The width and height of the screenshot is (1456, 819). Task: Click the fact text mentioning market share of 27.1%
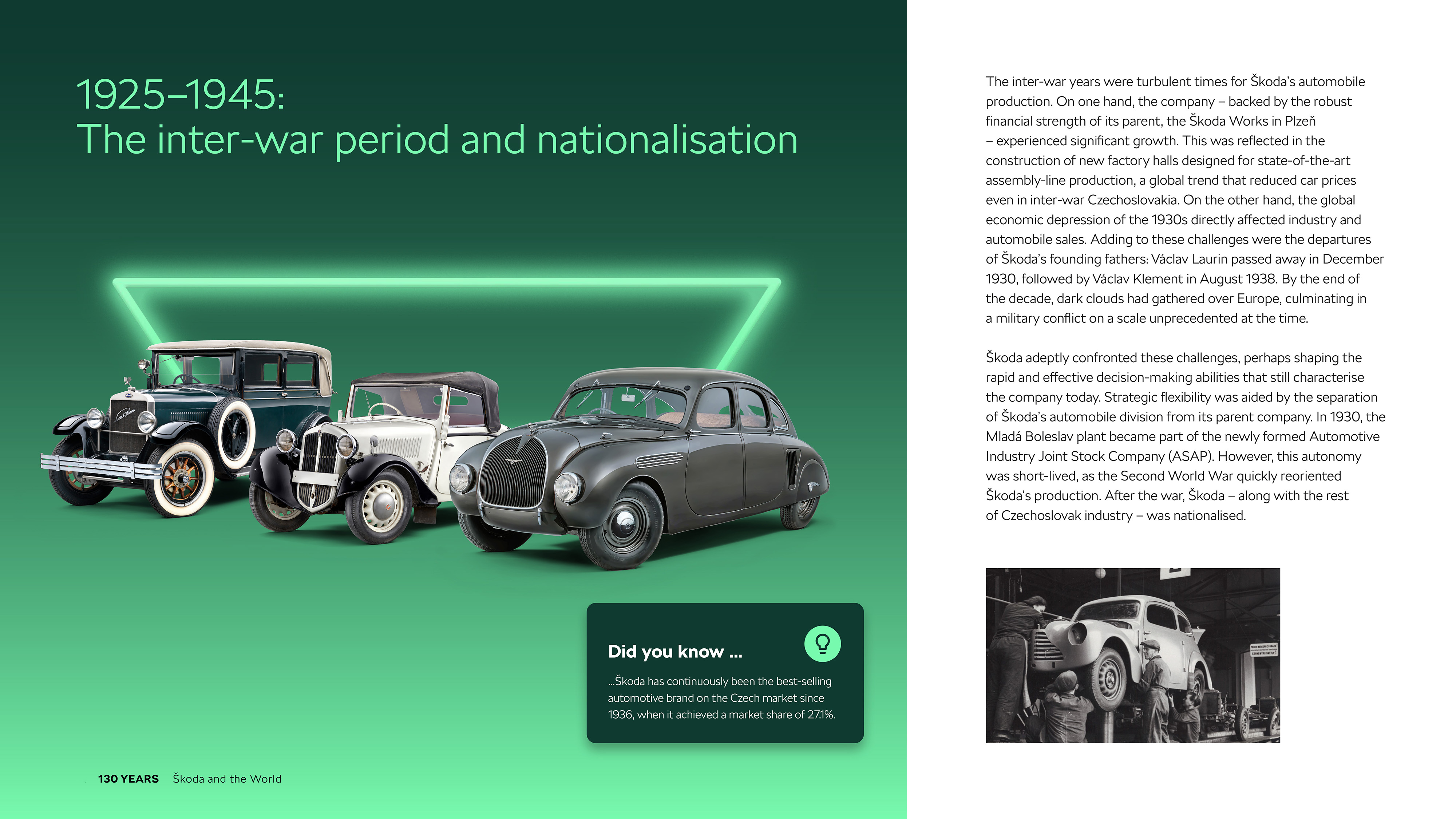[721, 698]
